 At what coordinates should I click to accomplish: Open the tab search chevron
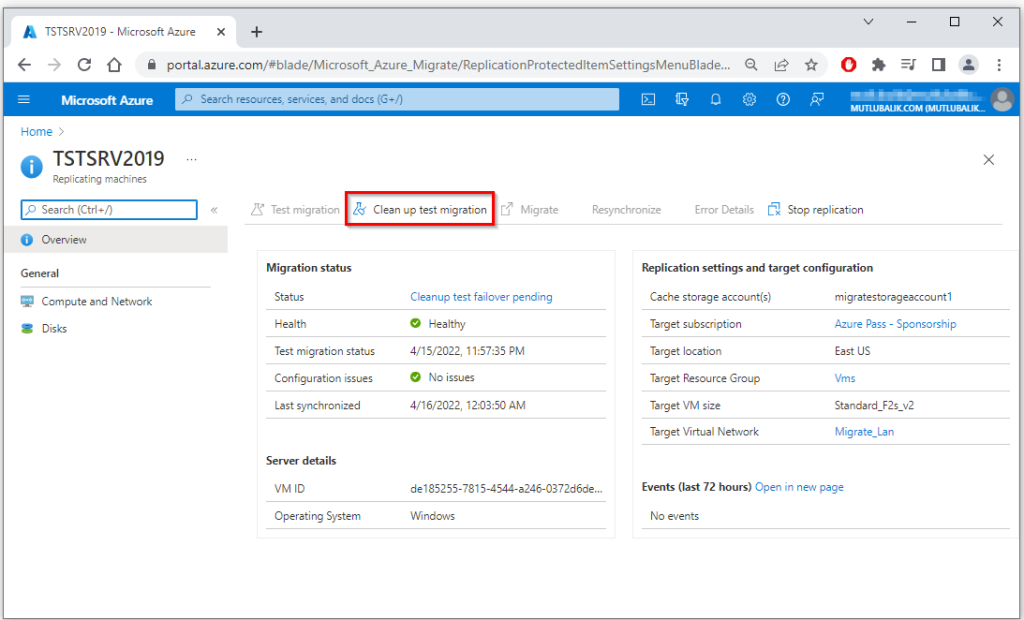point(869,22)
